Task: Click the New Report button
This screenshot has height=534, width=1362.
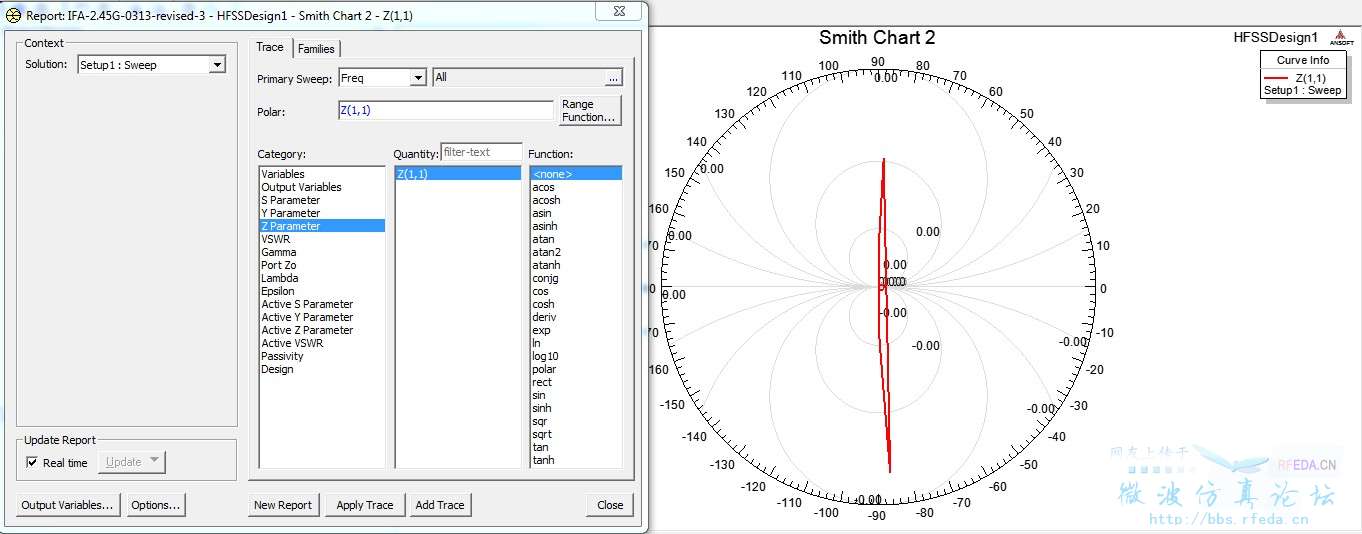Action: point(283,505)
